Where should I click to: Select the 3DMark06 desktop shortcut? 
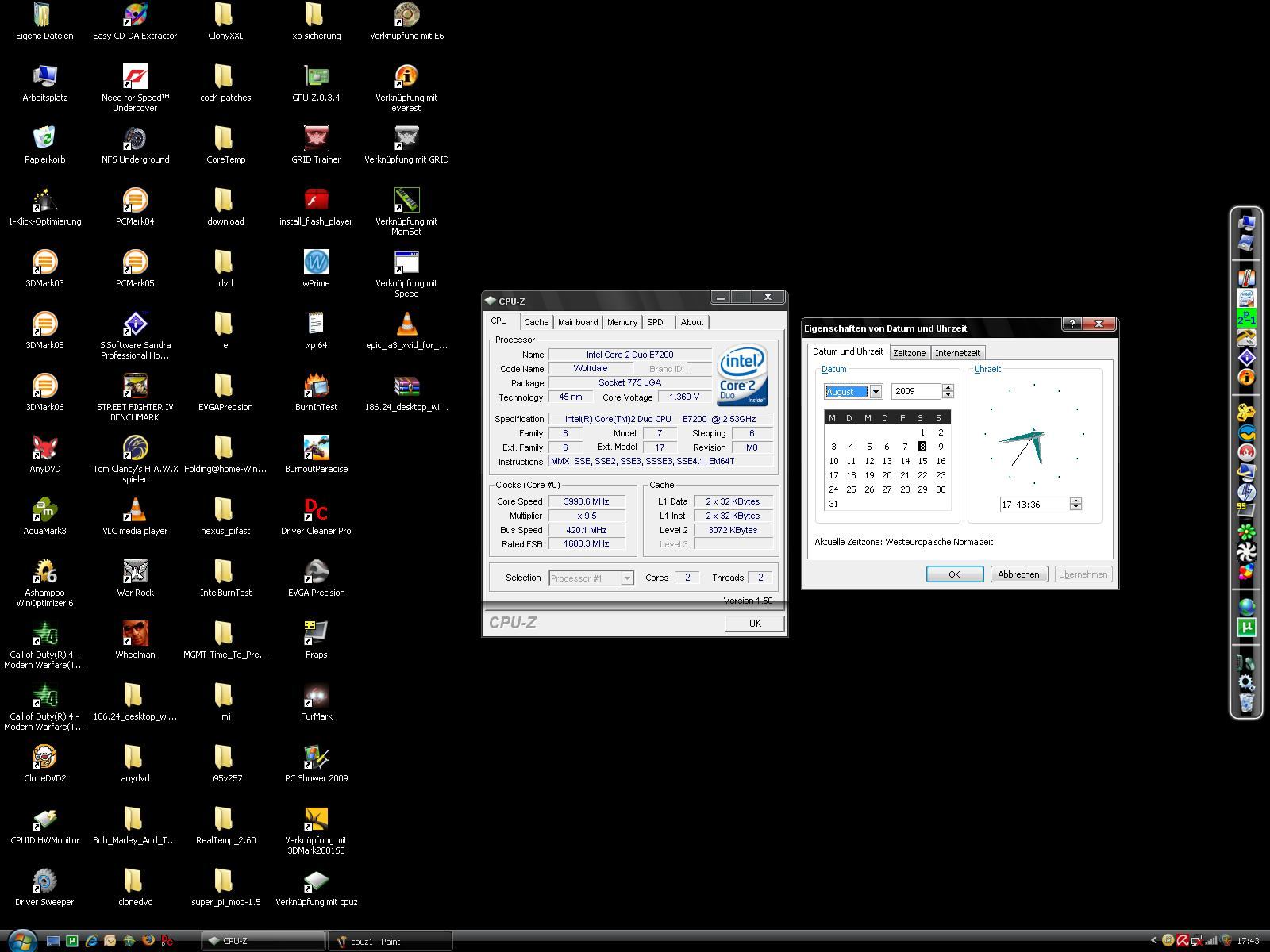tap(44, 392)
